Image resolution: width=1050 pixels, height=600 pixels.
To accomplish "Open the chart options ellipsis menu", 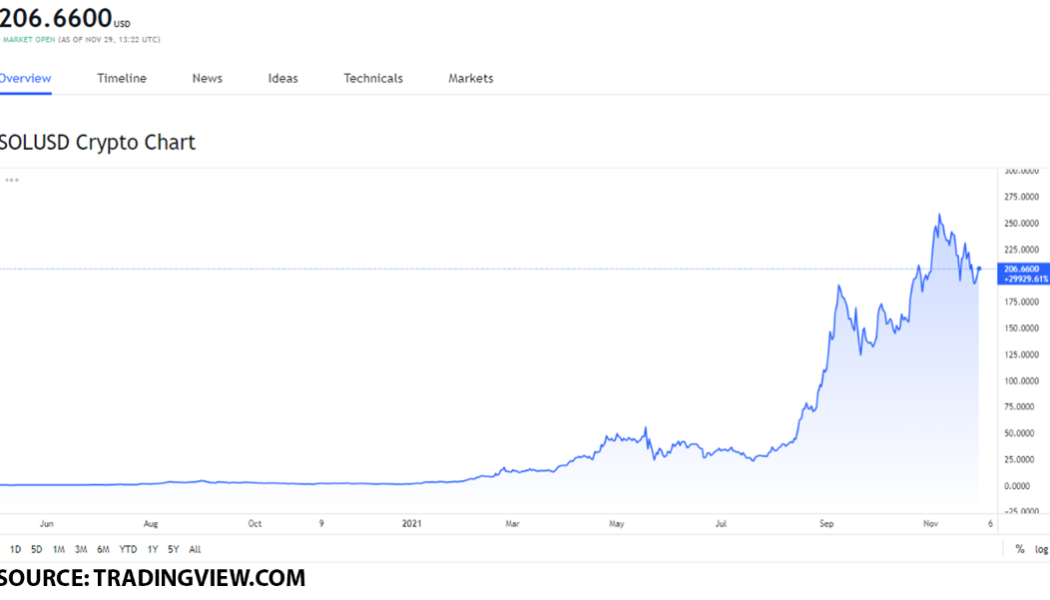I will 10,180.
